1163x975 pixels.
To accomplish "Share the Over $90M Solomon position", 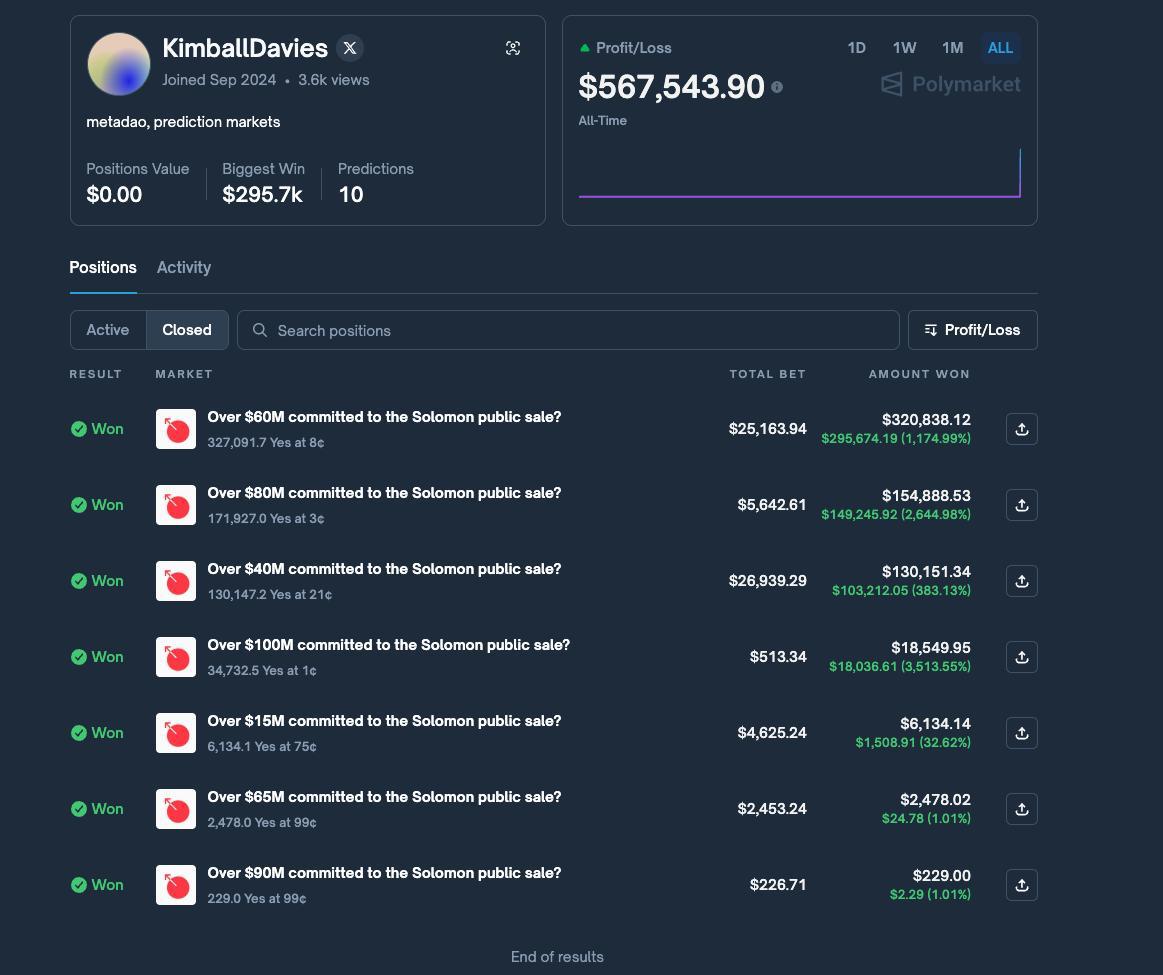I will pyautogui.click(x=1021, y=885).
